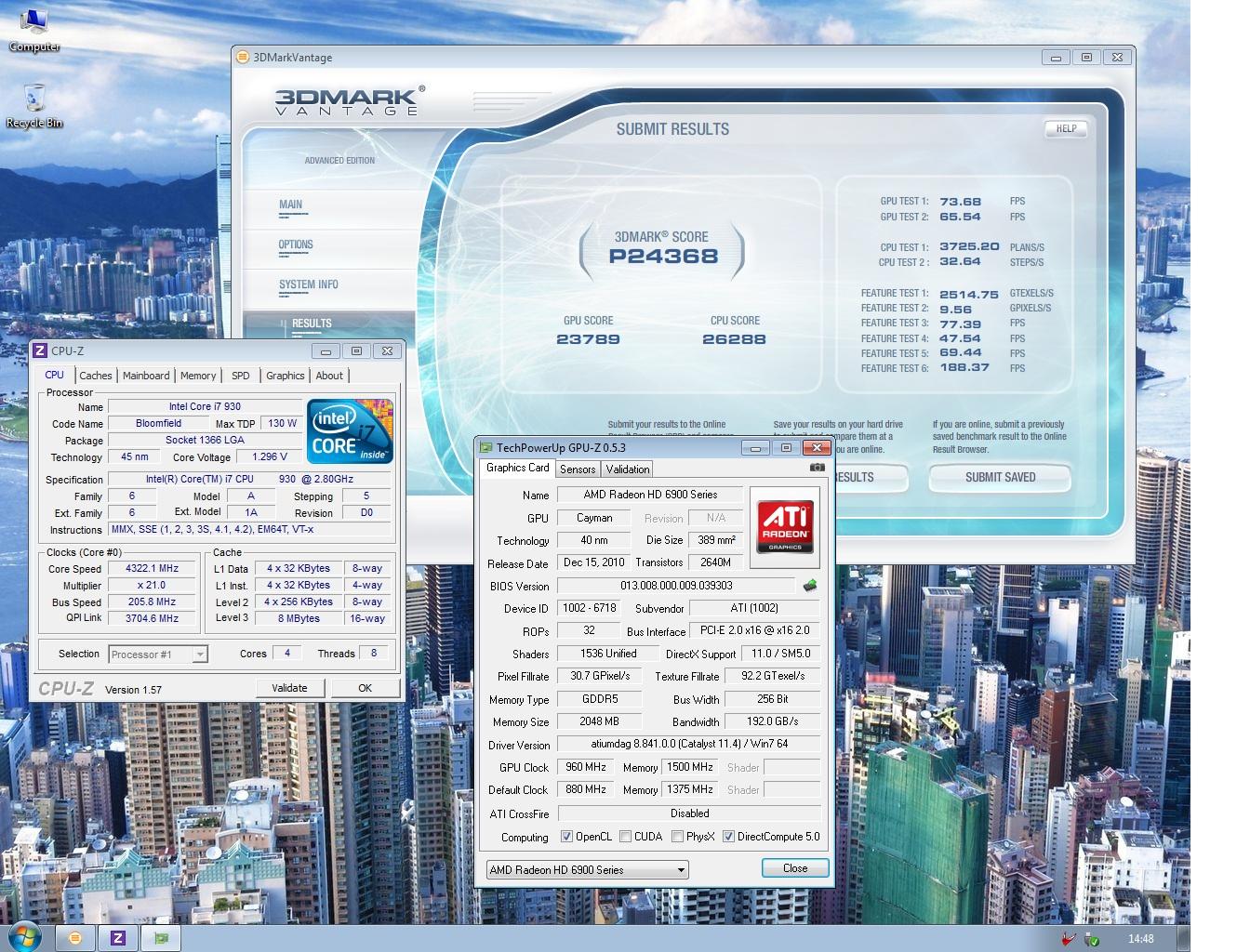This screenshot has height=952, width=1250.
Task: Open the OPTIONS section in 3DMark Vantage
Action: pos(296,245)
